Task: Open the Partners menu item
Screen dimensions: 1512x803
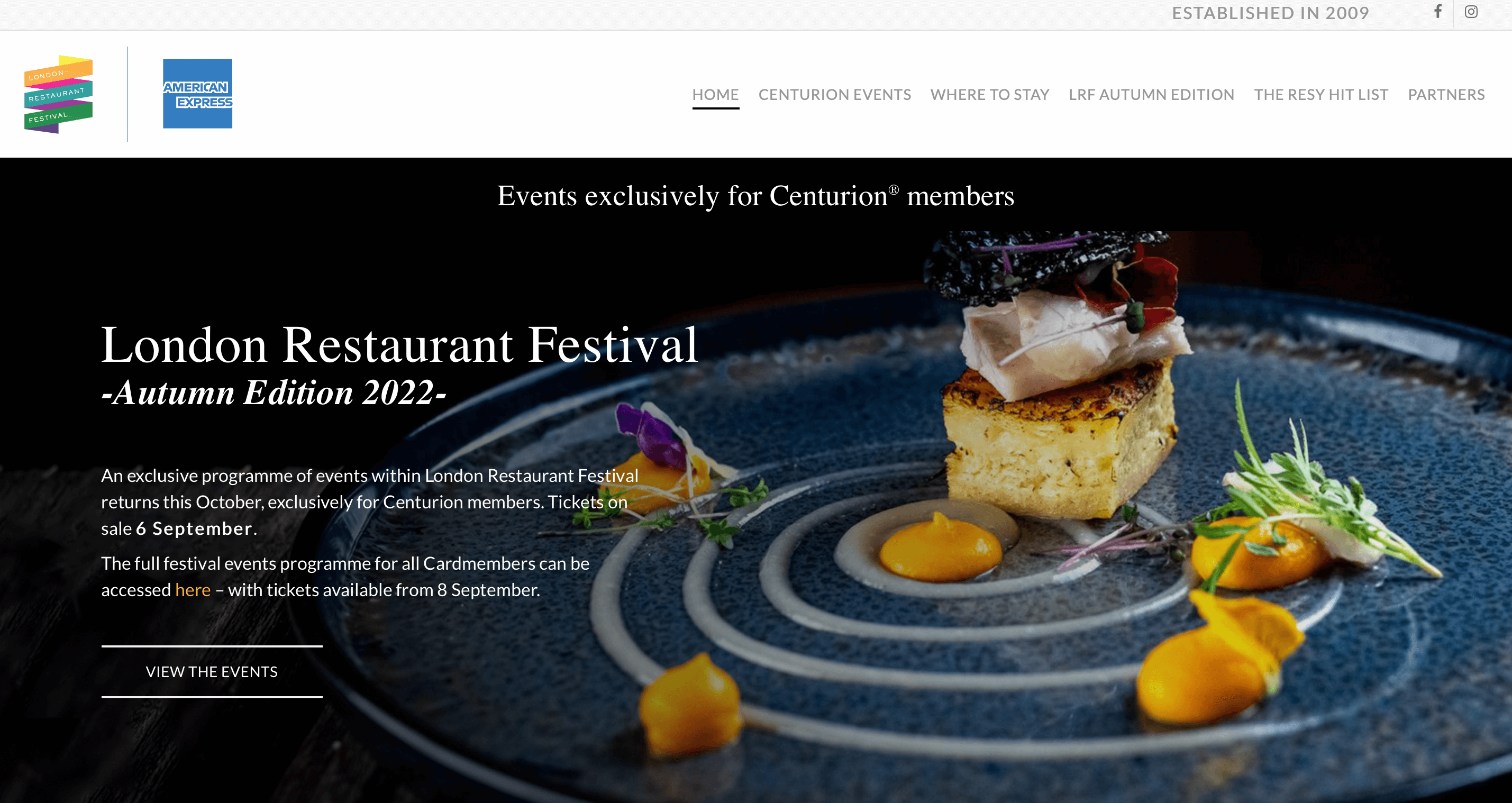Action: [1446, 95]
